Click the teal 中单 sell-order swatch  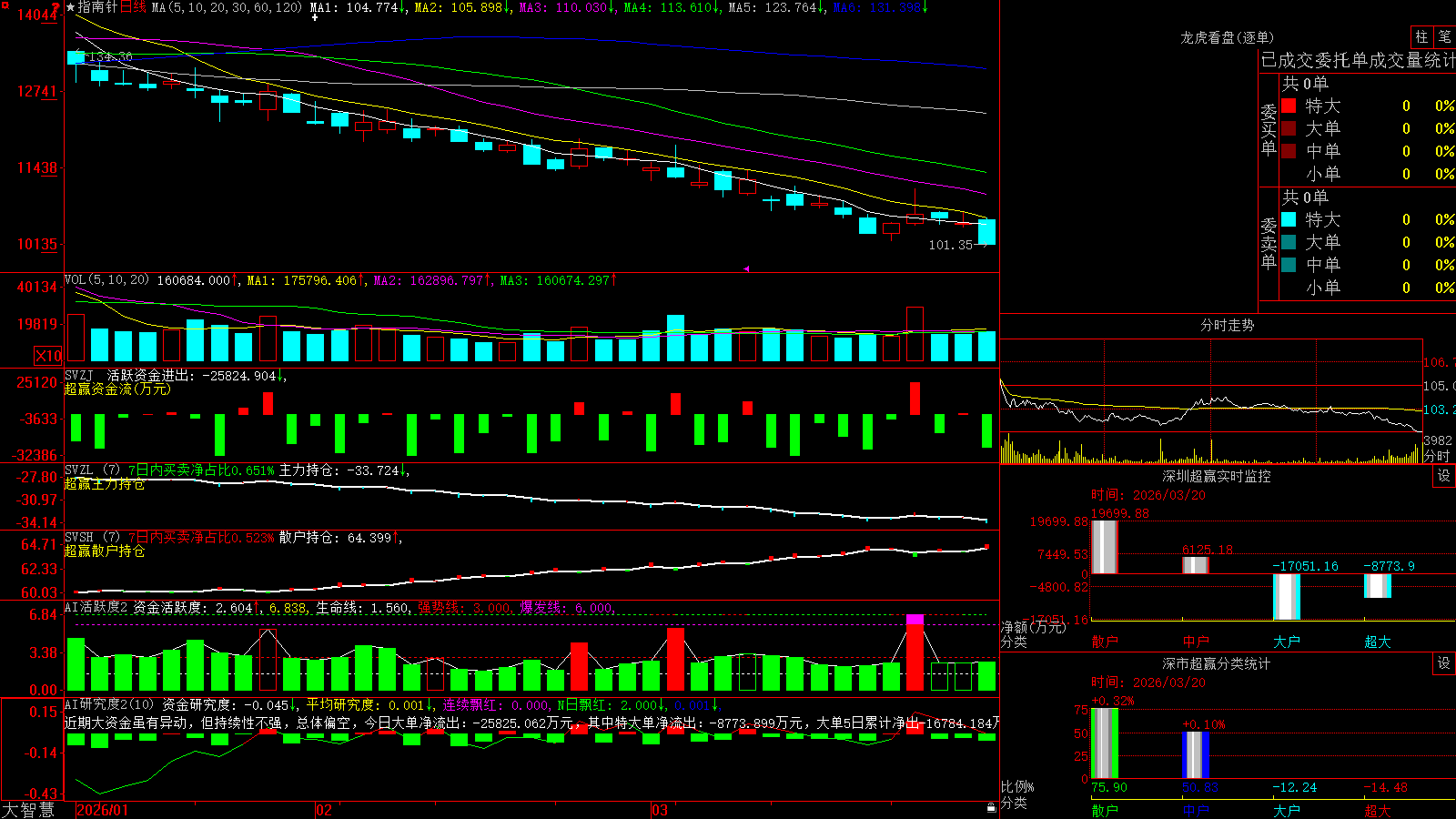[x=1289, y=265]
